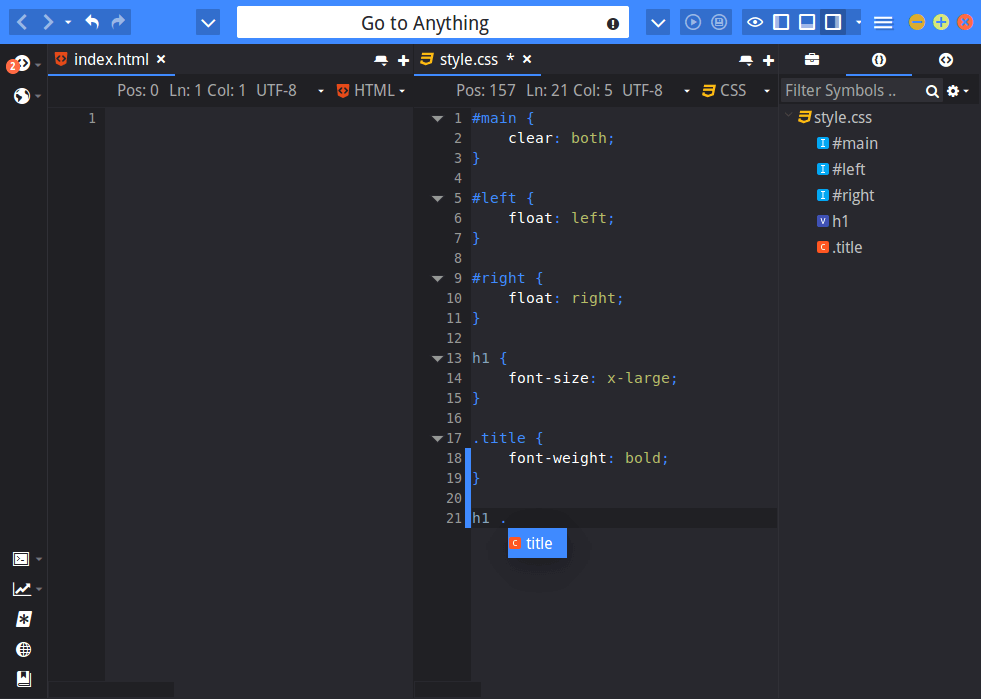This screenshot has height=699, width=981.
Task: Select #left symbol in tree
Action: 848,169
